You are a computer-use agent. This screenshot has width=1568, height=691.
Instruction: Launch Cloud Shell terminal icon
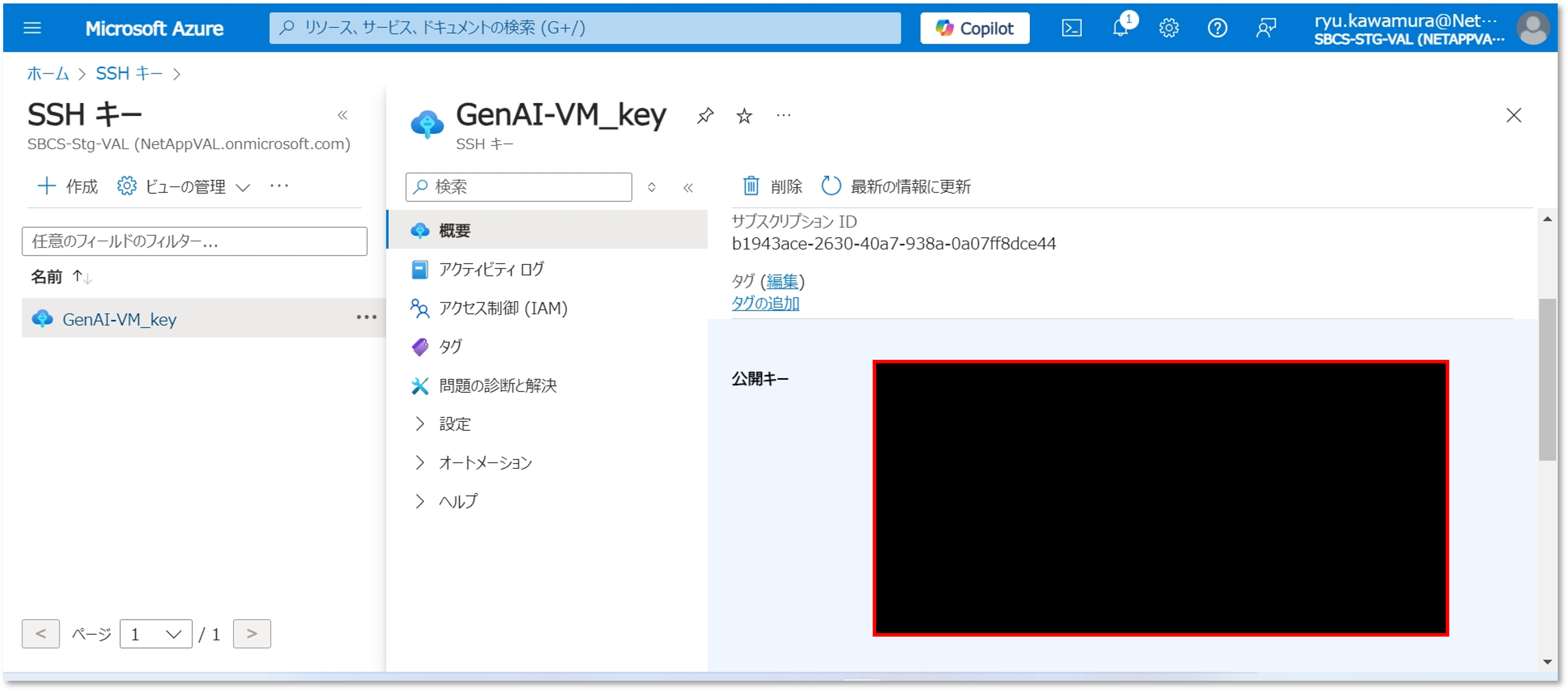pos(1071,28)
